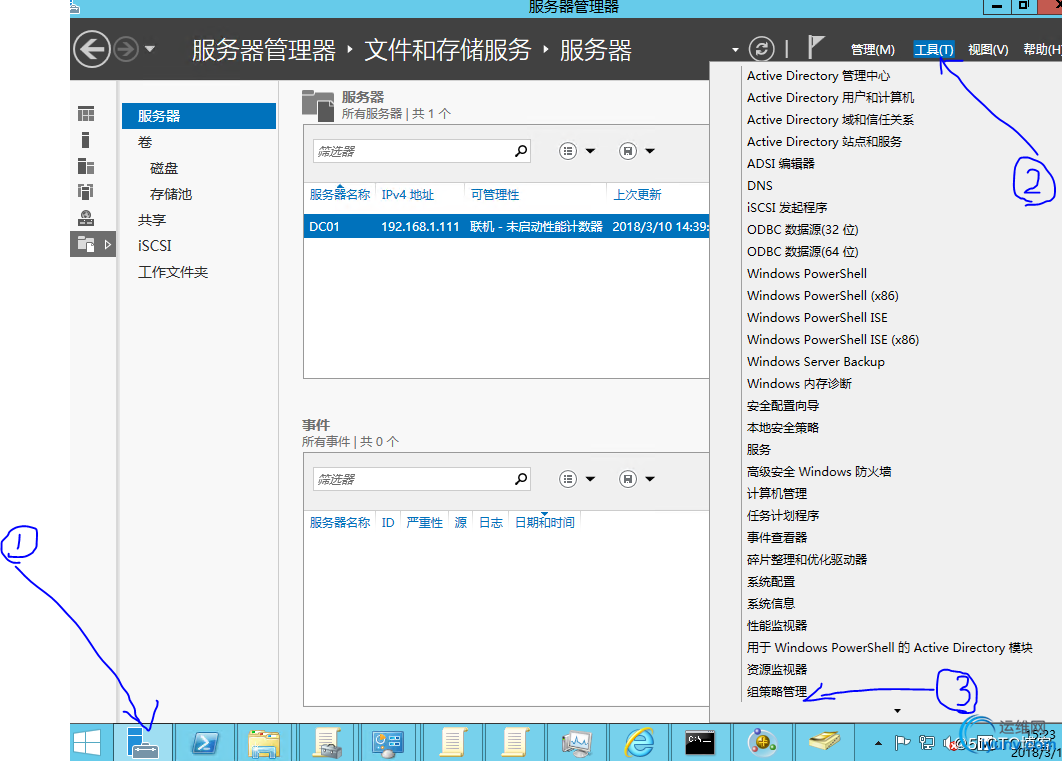Open the Local Server icon in sidebar
Image resolution: width=1062 pixels, height=761 pixels.
pyautogui.click(x=85, y=140)
